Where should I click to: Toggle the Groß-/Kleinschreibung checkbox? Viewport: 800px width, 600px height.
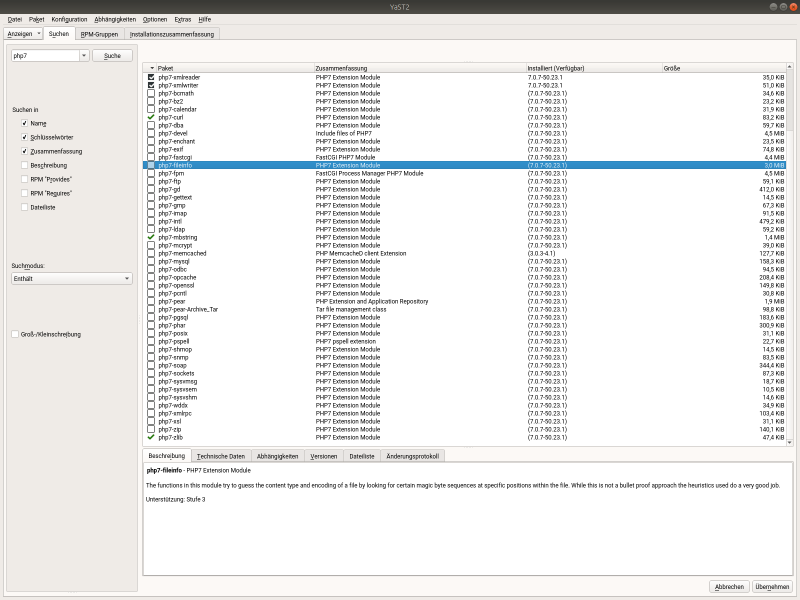[15, 334]
